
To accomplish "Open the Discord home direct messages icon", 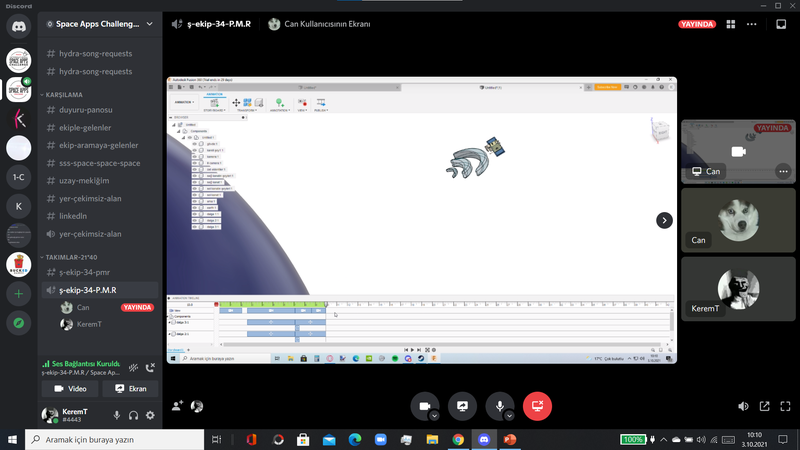I will pyautogui.click(x=18, y=30).
